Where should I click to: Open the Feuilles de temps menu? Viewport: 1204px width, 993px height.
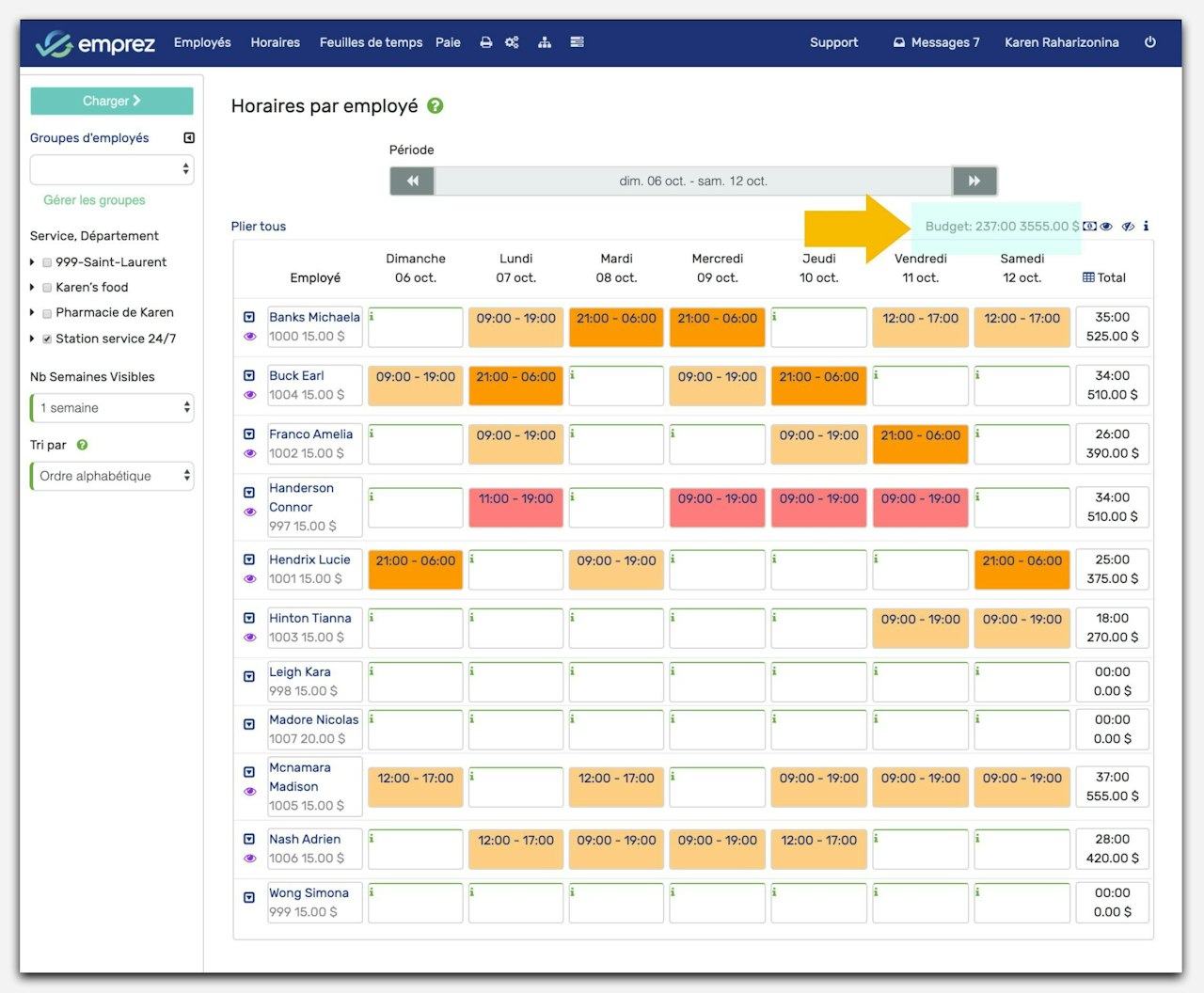click(x=371, y=42)
